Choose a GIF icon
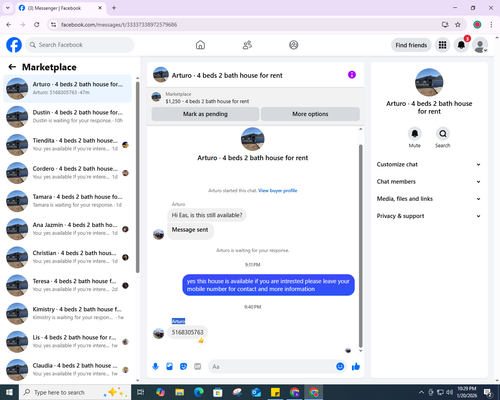500x400 pixels. coord(198,367)
